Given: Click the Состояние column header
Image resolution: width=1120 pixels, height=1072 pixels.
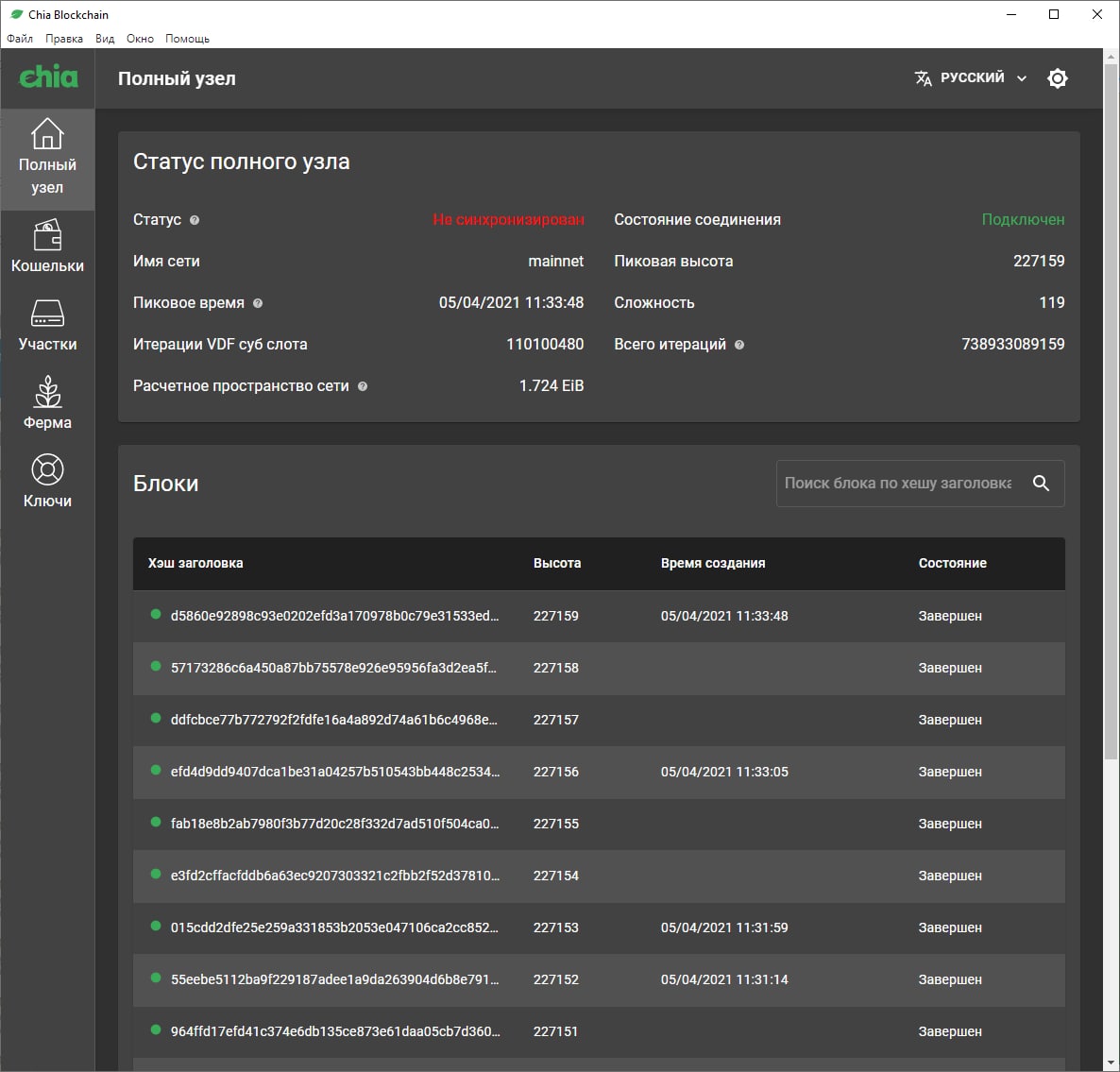Looking at the screenshot, I should pos(952,564).
